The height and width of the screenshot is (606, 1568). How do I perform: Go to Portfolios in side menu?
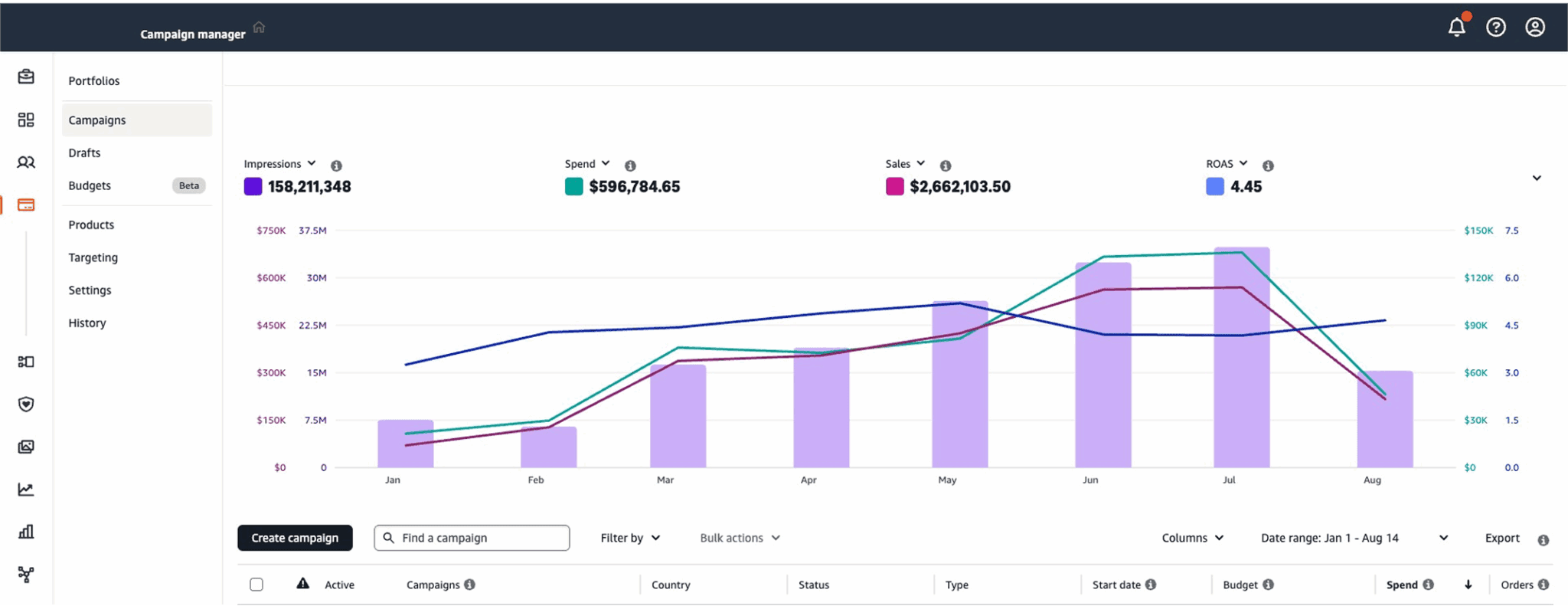coord(94,80)
